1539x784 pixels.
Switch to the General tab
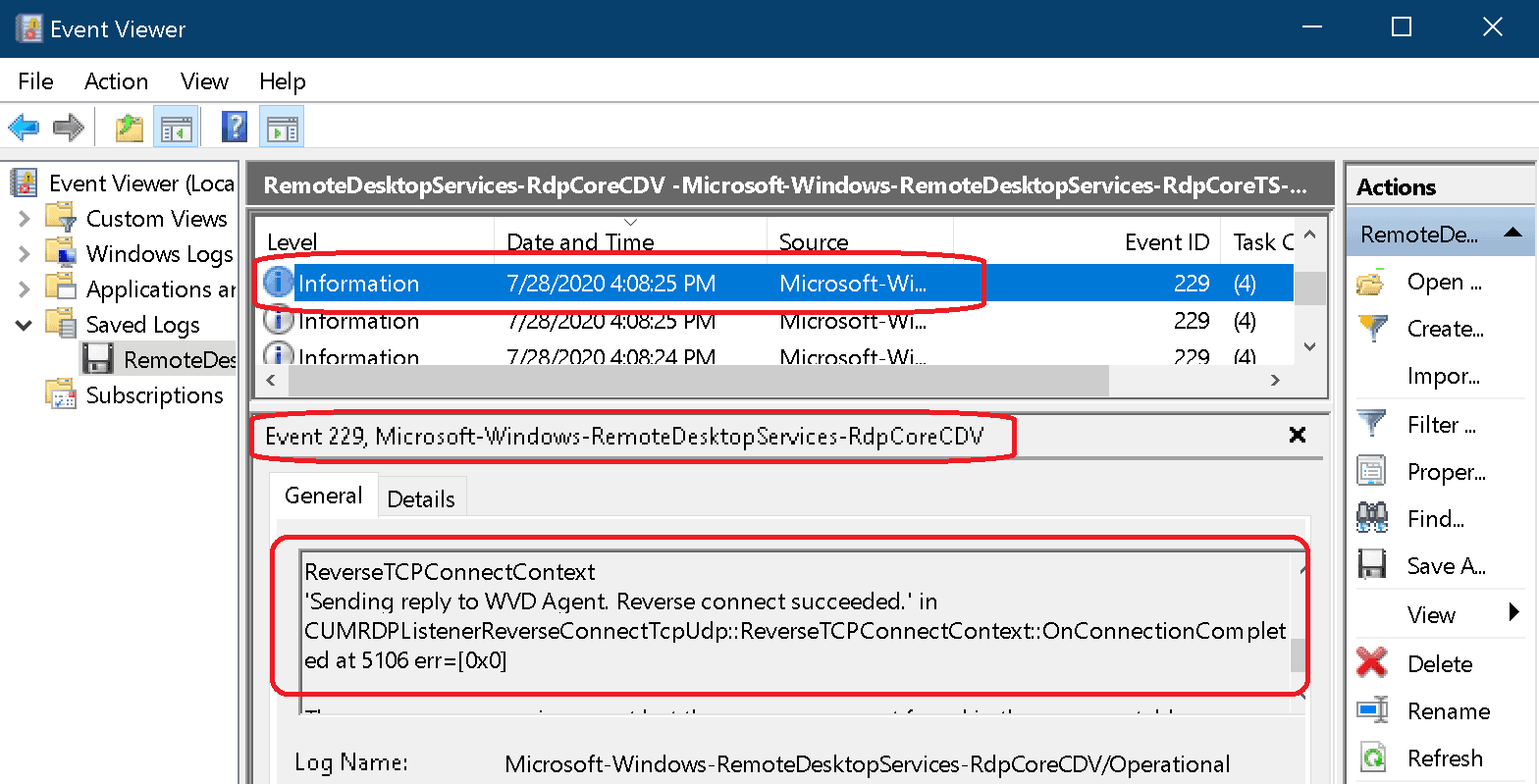coord(323,496)
